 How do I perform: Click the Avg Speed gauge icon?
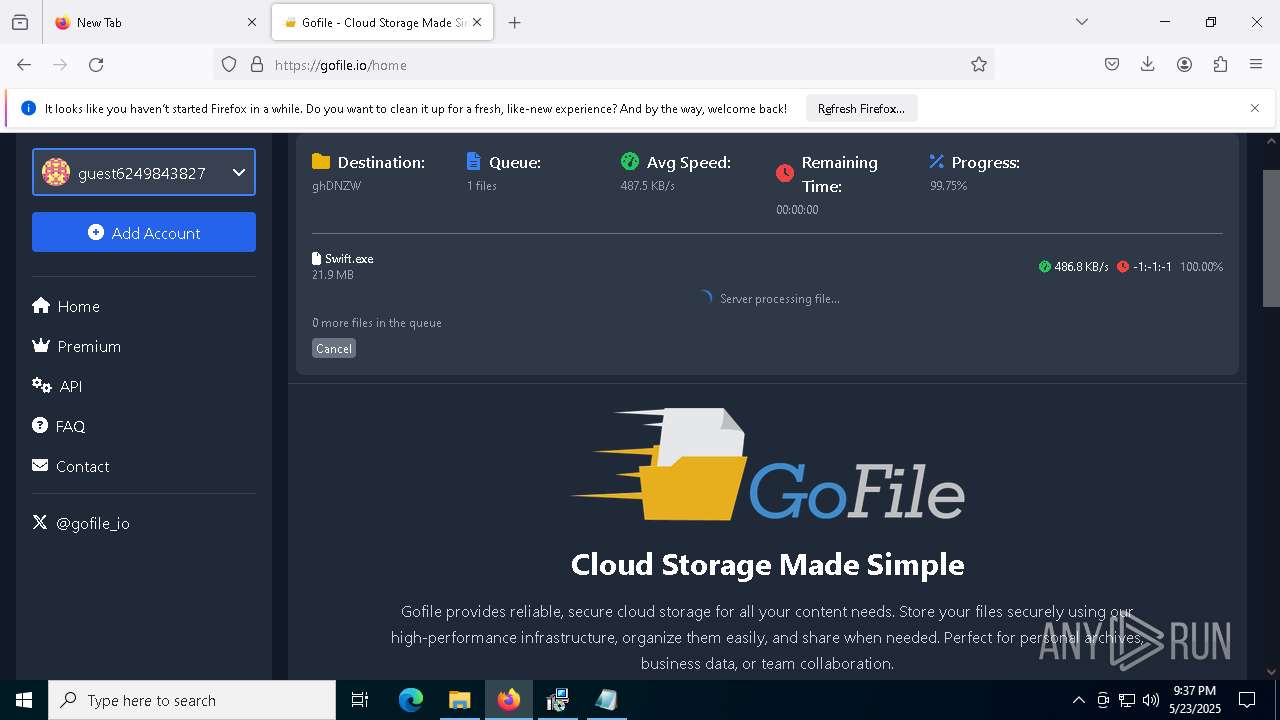point(630,161)
